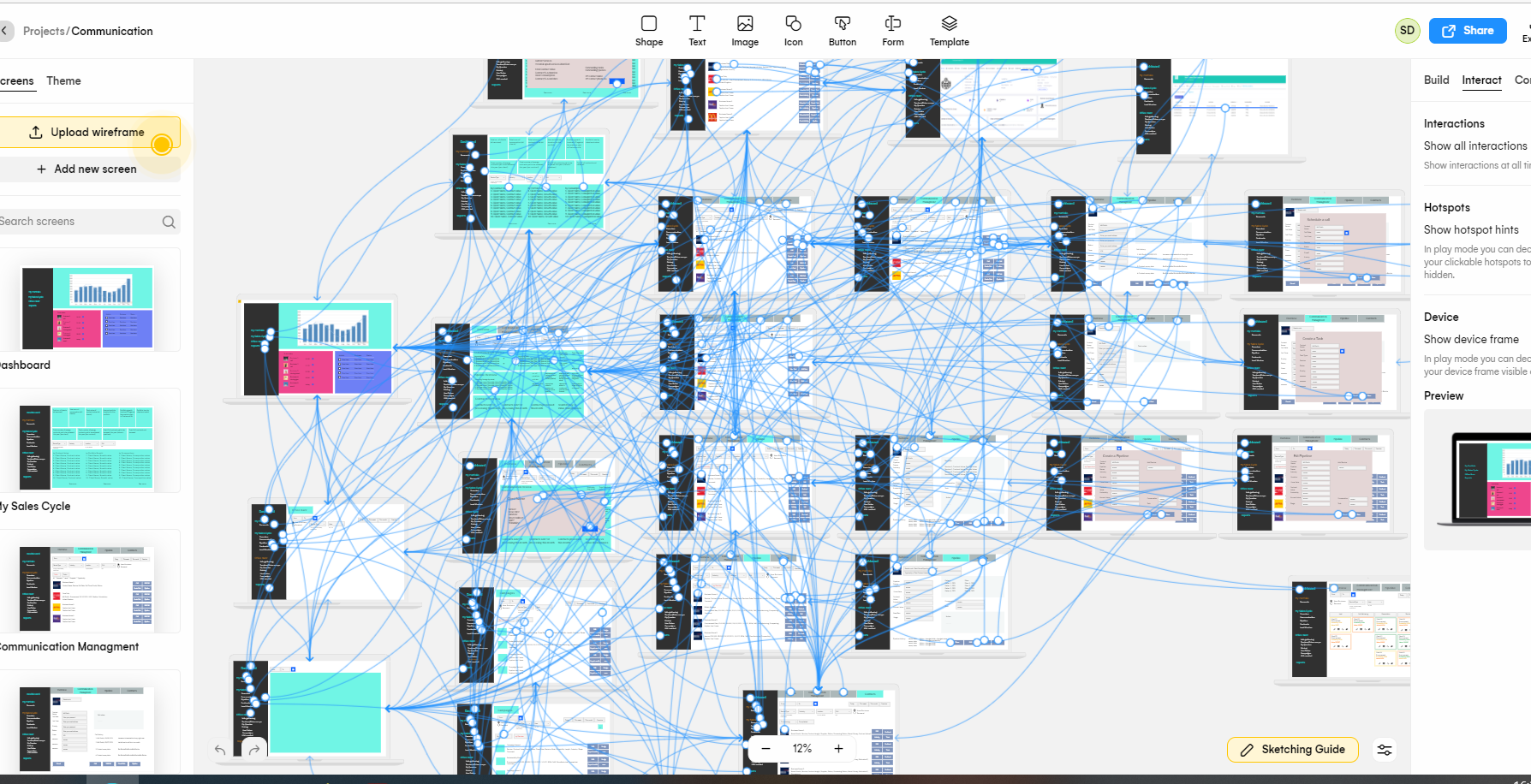Open the Build tab
Image resolution: width=1531 pixels, height=784 pixels.
point(1436,80)
